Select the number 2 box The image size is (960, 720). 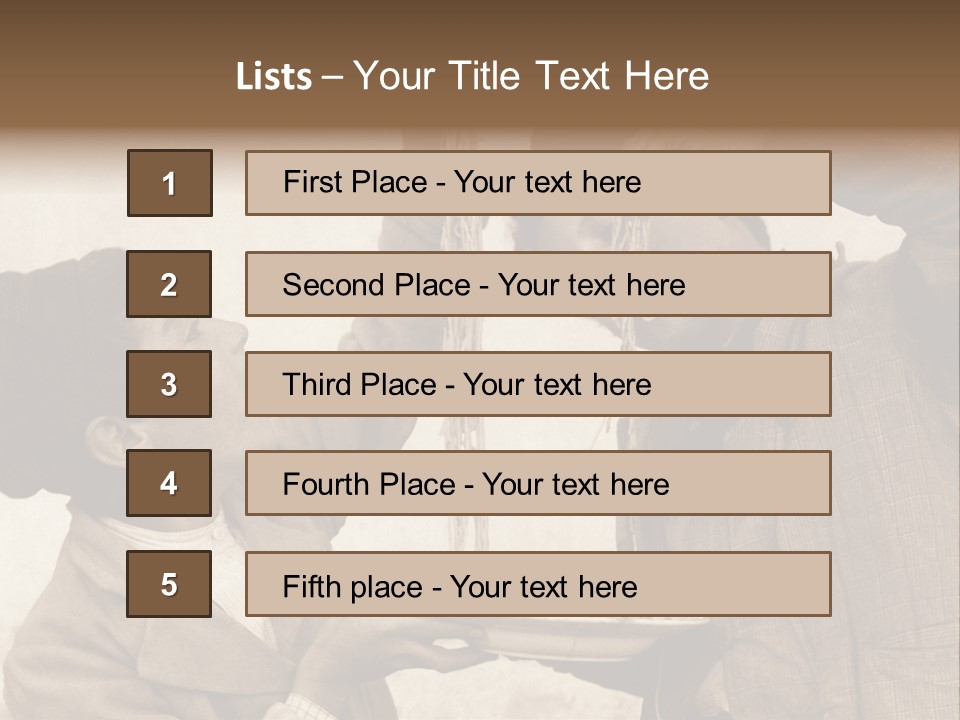coord(169,283)
